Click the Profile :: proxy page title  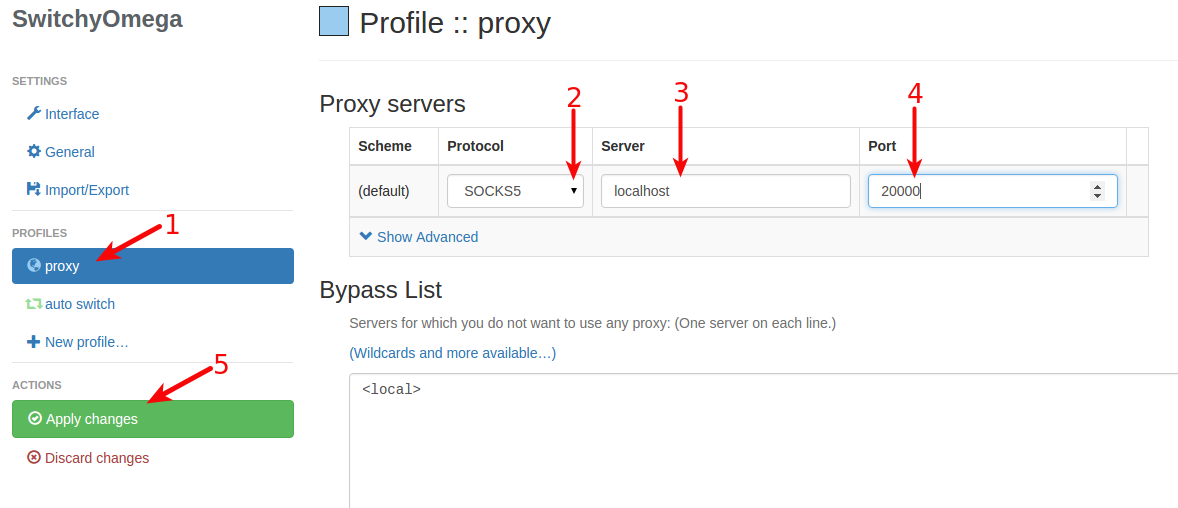tap(455, 23)
